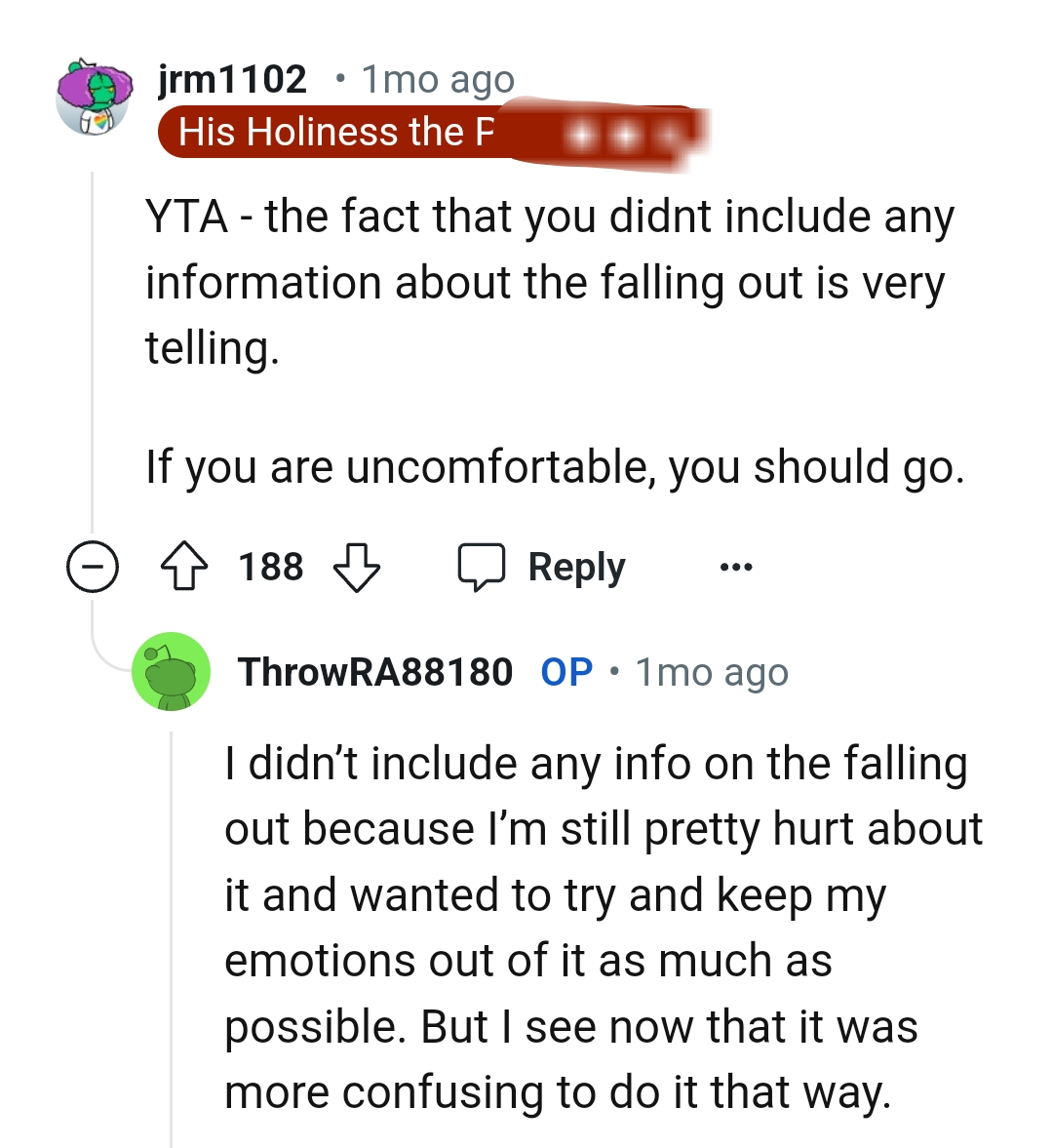Viewport: 1053px width, 1148px height.
Task: Collapse jrm1102's comment thread
Action: (92, 566)
